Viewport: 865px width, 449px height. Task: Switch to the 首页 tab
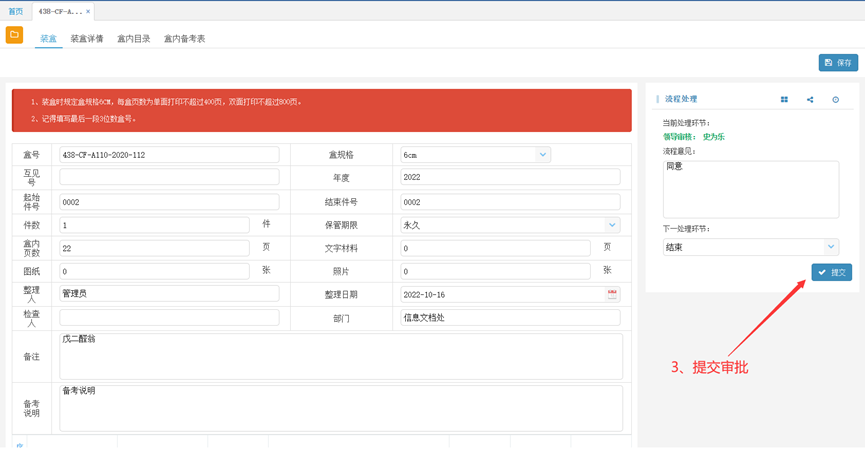point(16,12)
